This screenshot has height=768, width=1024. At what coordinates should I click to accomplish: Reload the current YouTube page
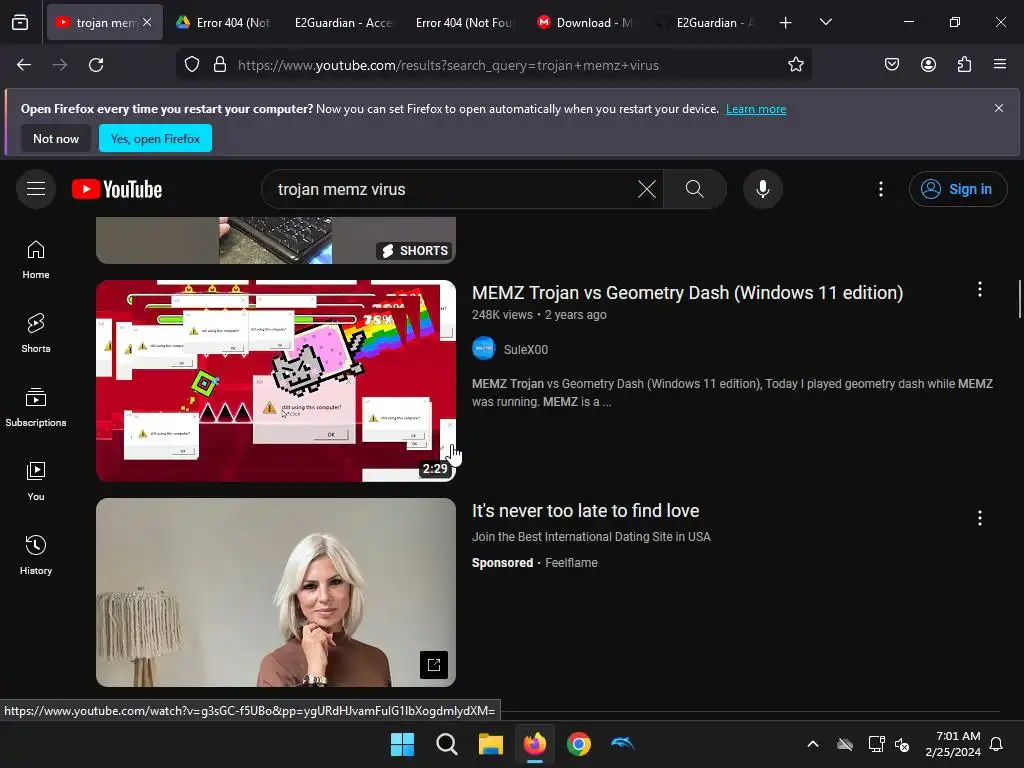pyautogui.click(x=96, y=65)
